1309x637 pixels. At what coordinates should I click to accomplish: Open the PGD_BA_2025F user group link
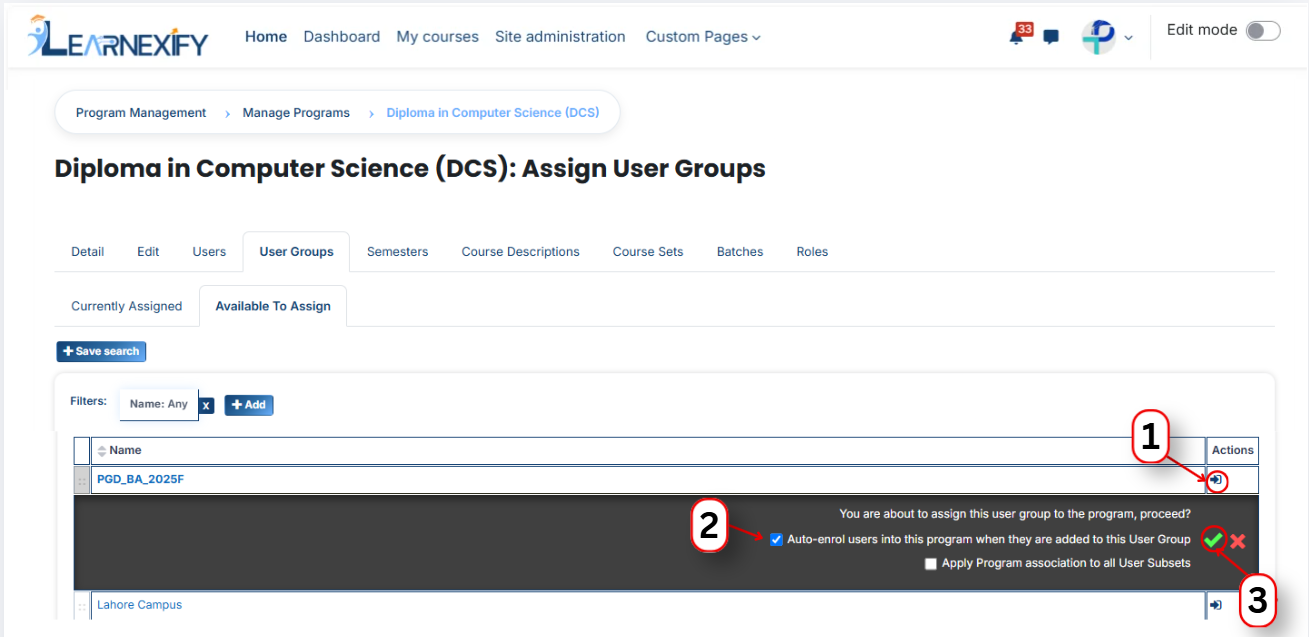point(140,480)
